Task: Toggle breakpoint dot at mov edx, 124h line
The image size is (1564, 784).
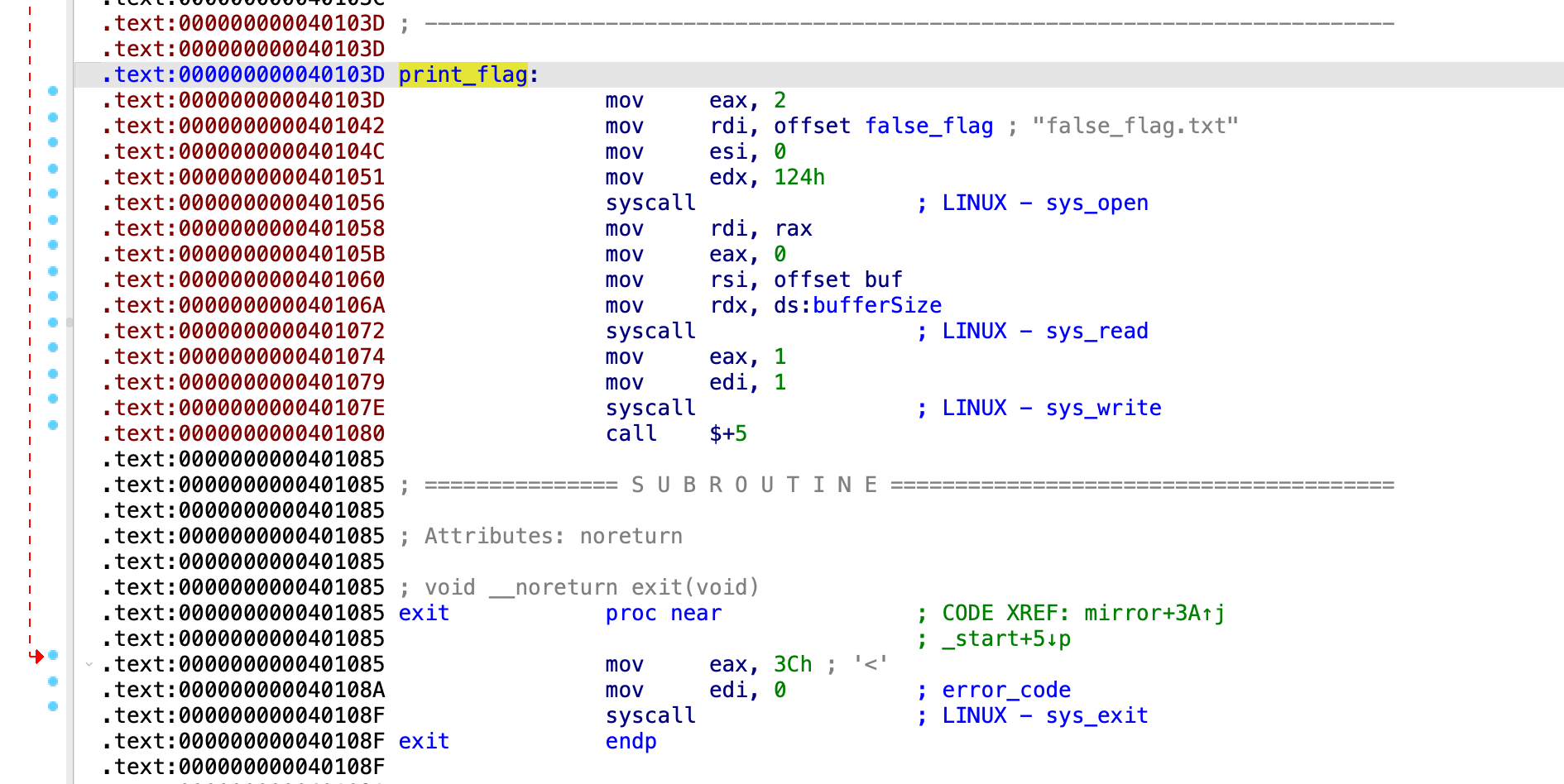Action: 53,168
